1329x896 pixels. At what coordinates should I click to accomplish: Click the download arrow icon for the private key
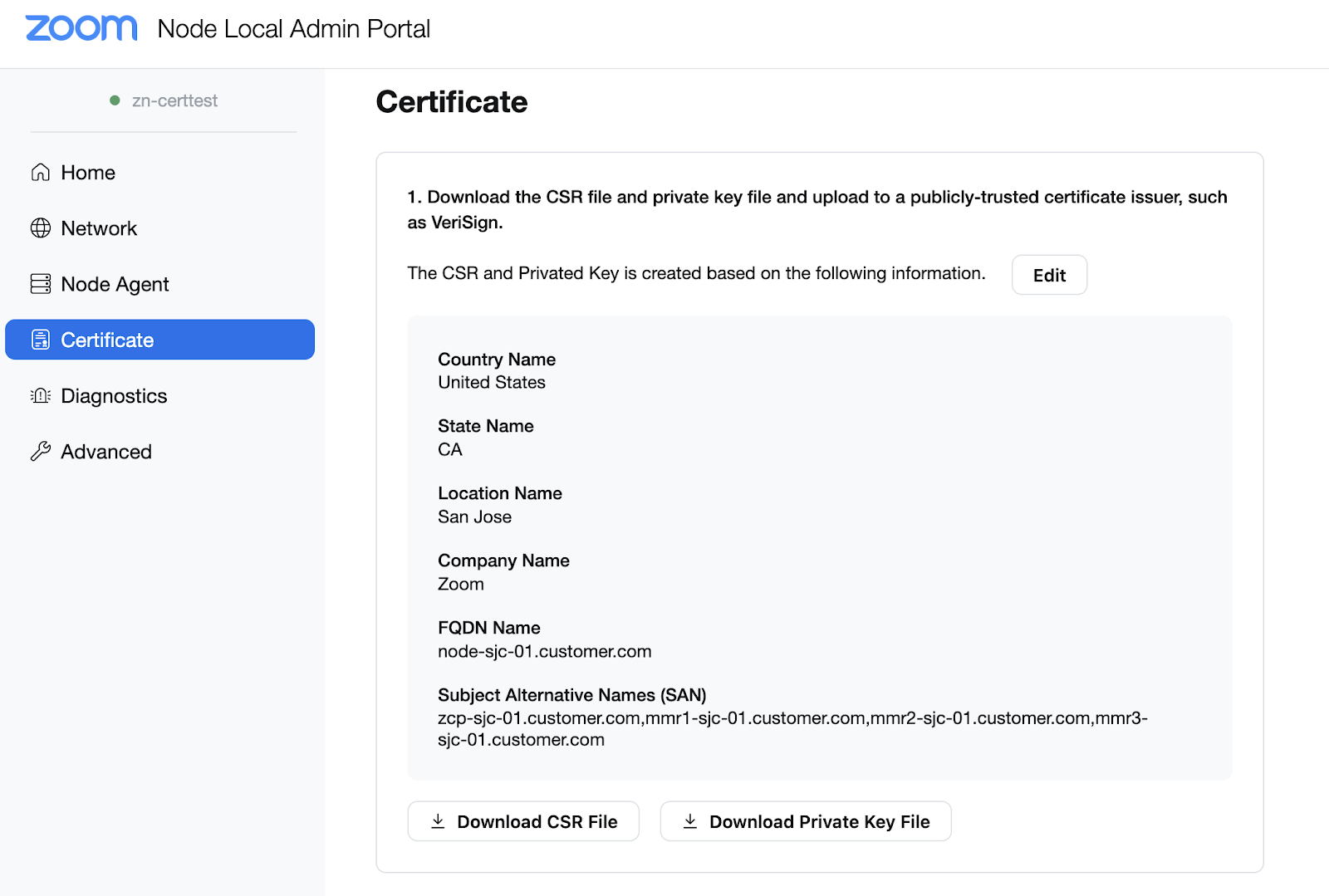coord(690,821)
